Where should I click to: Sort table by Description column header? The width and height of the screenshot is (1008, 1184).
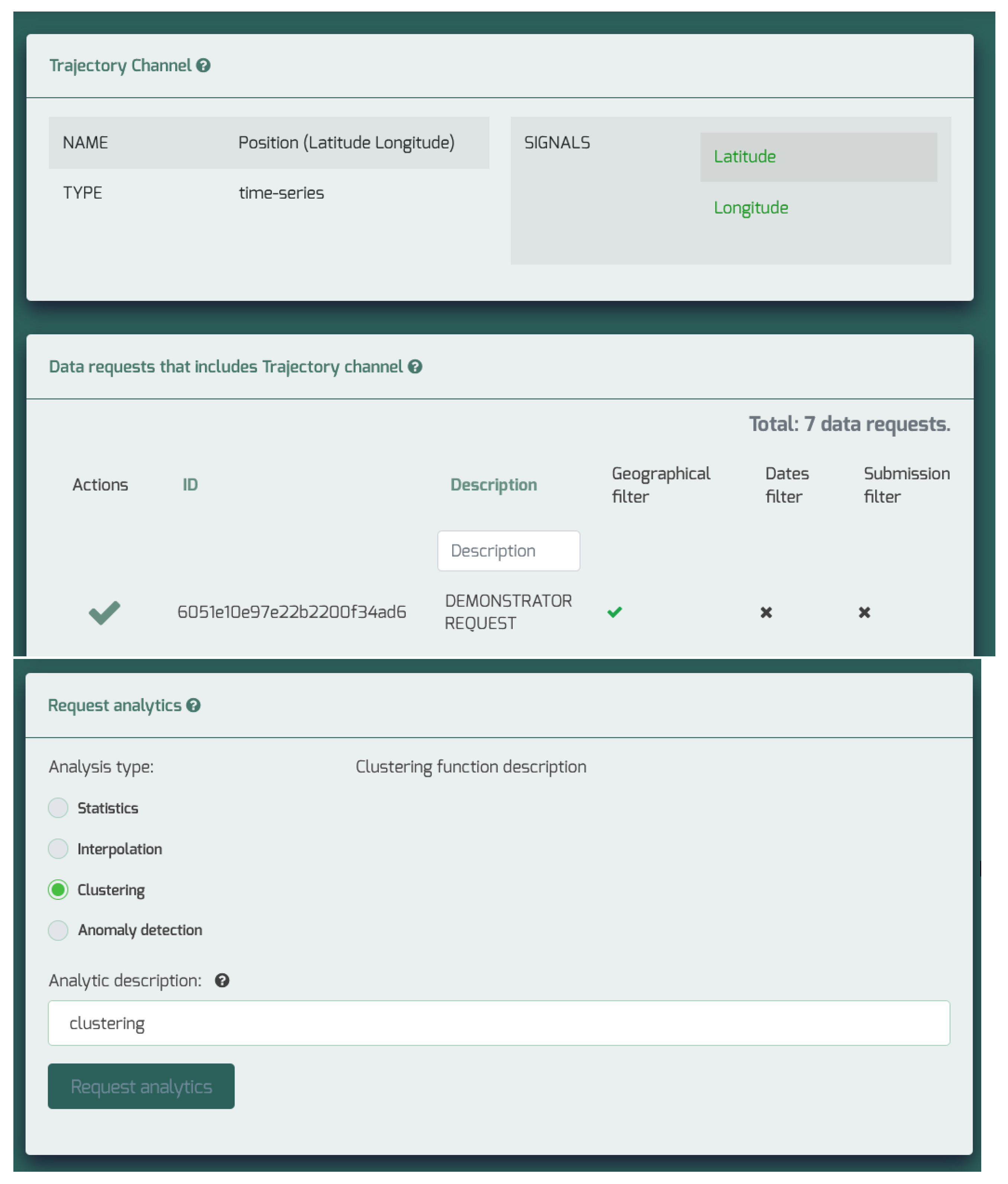[493, 485]
